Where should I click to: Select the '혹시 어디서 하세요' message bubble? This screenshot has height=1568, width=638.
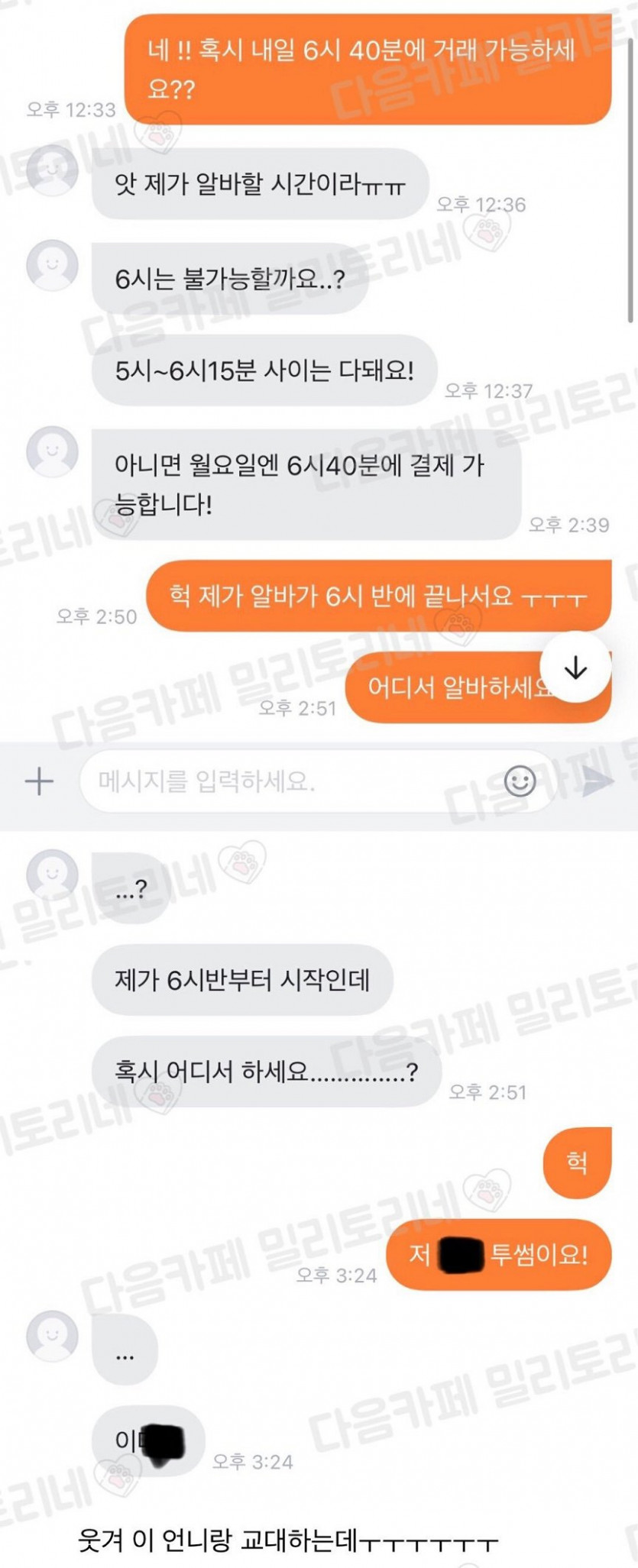[x=266, y=1072]
